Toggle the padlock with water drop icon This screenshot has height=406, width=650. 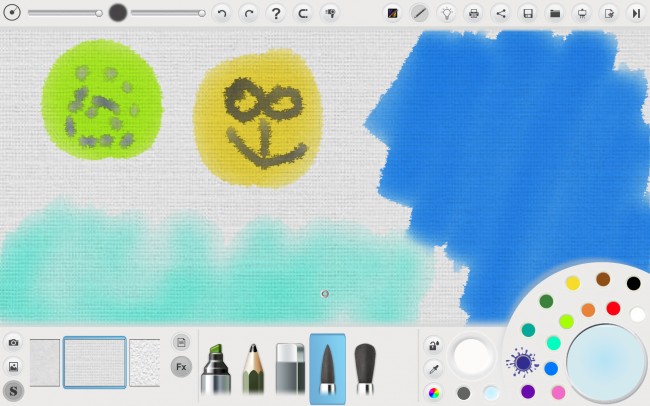(x=434, y=345)
